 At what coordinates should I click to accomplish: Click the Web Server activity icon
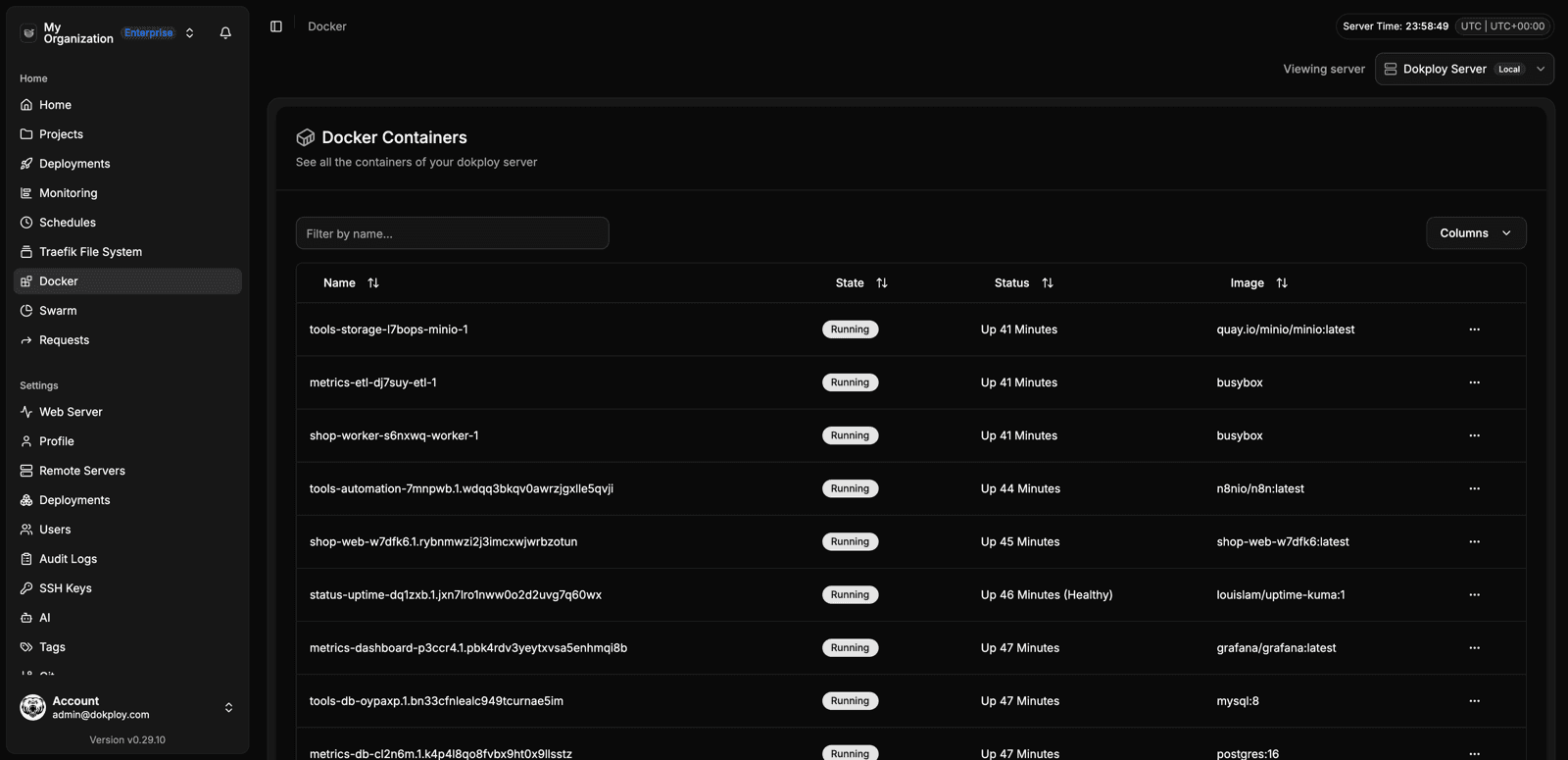(x=26, y=412)
